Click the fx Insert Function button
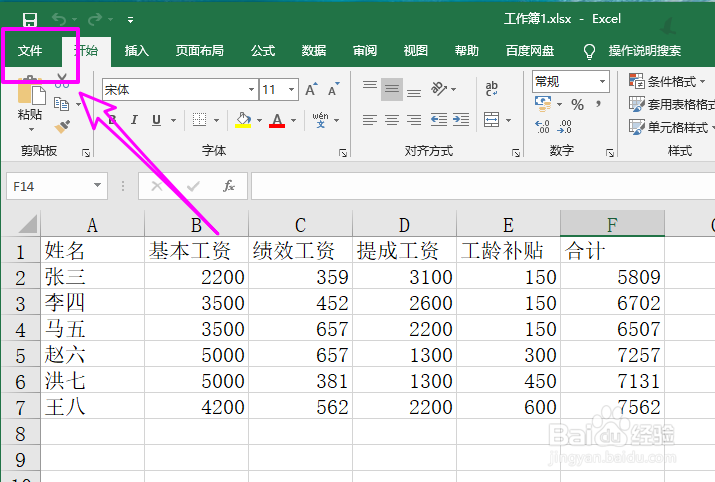 [229, 186]
